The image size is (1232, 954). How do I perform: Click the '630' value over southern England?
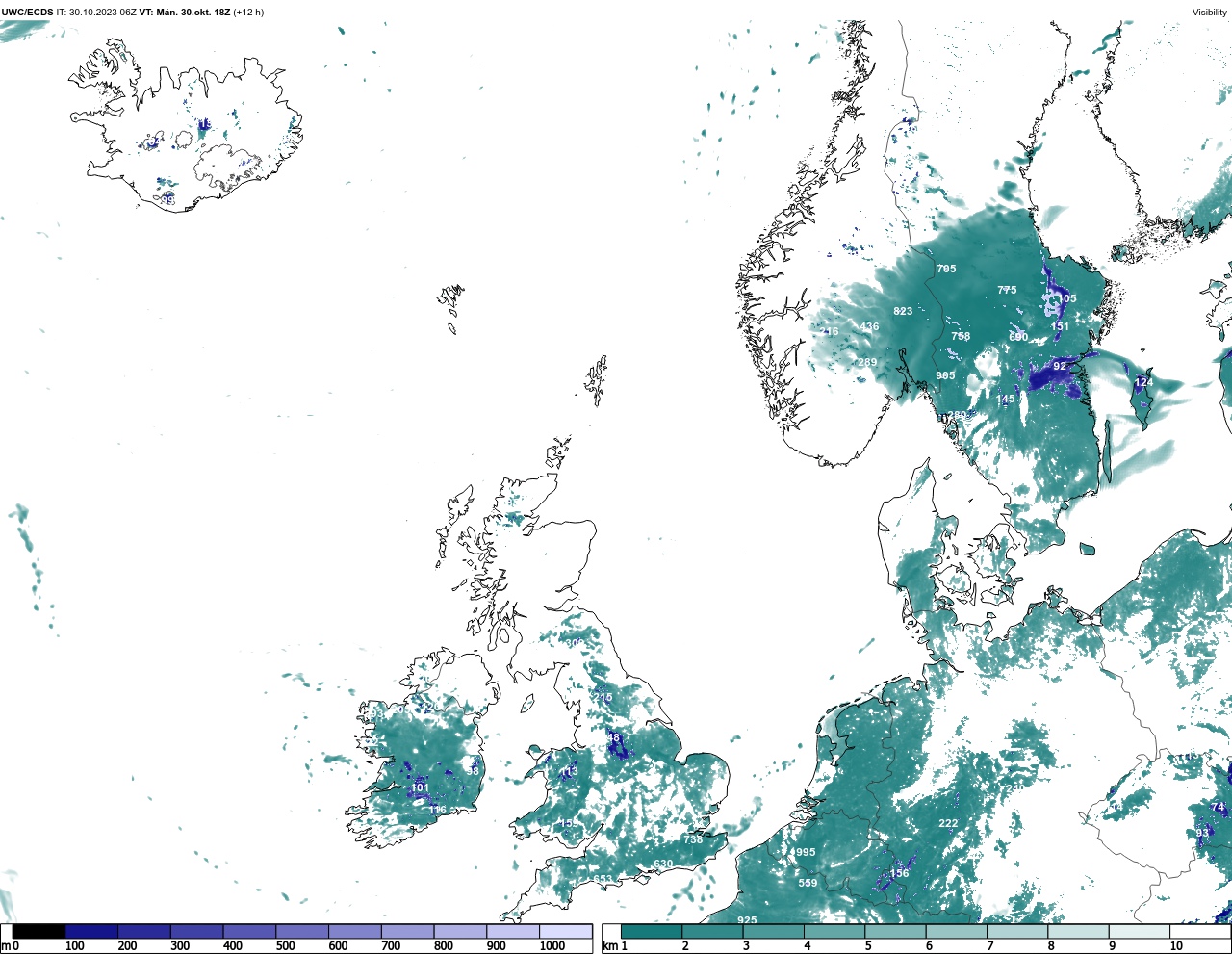663,864
